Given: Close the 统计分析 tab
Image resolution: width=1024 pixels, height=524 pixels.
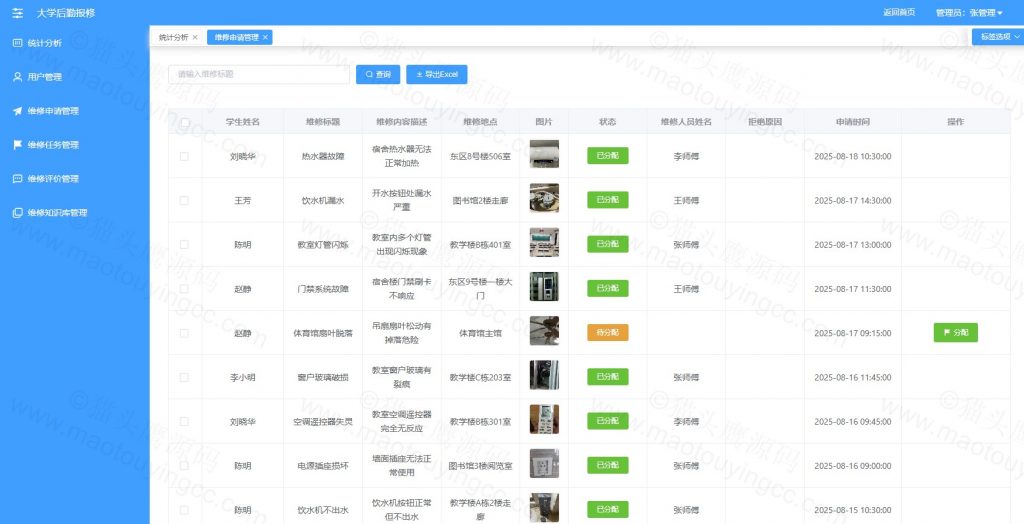Looking at the screenshot, I should [x=195, y=38].
